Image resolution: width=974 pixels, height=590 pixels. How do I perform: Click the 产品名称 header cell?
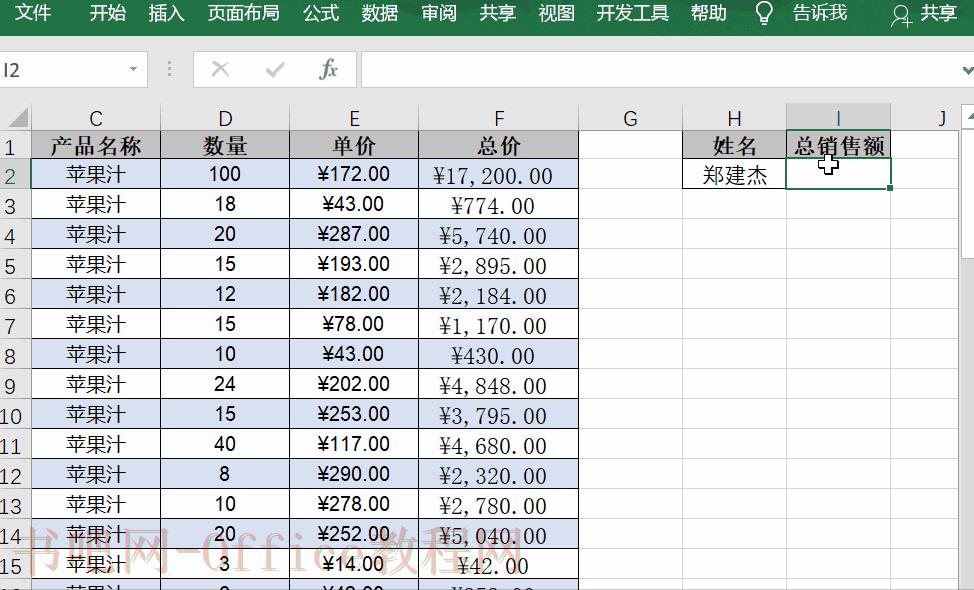click(x=96, y=145)
